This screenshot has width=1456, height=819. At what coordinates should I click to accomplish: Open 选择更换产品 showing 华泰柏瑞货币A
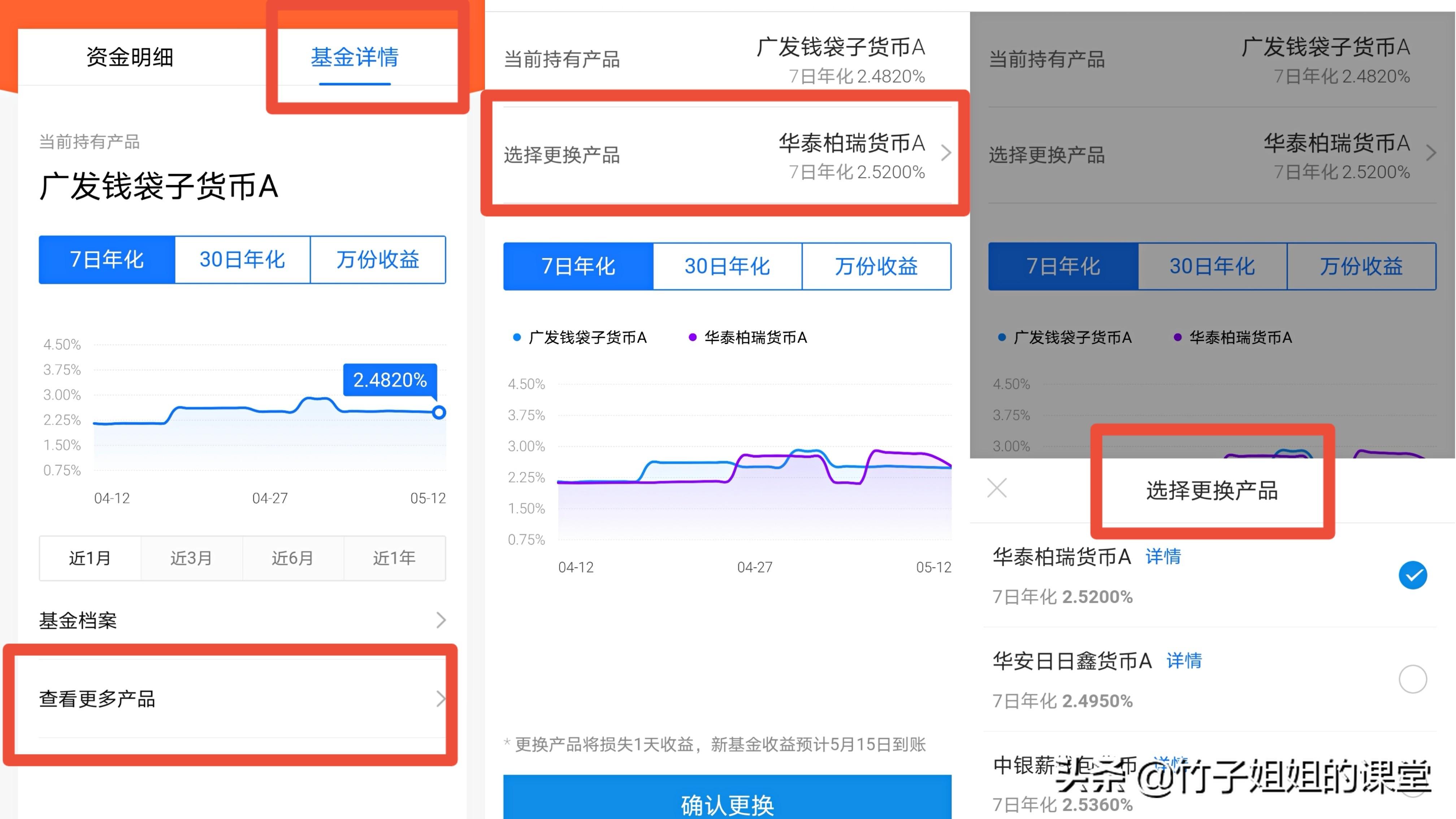(x=723, y=154)
